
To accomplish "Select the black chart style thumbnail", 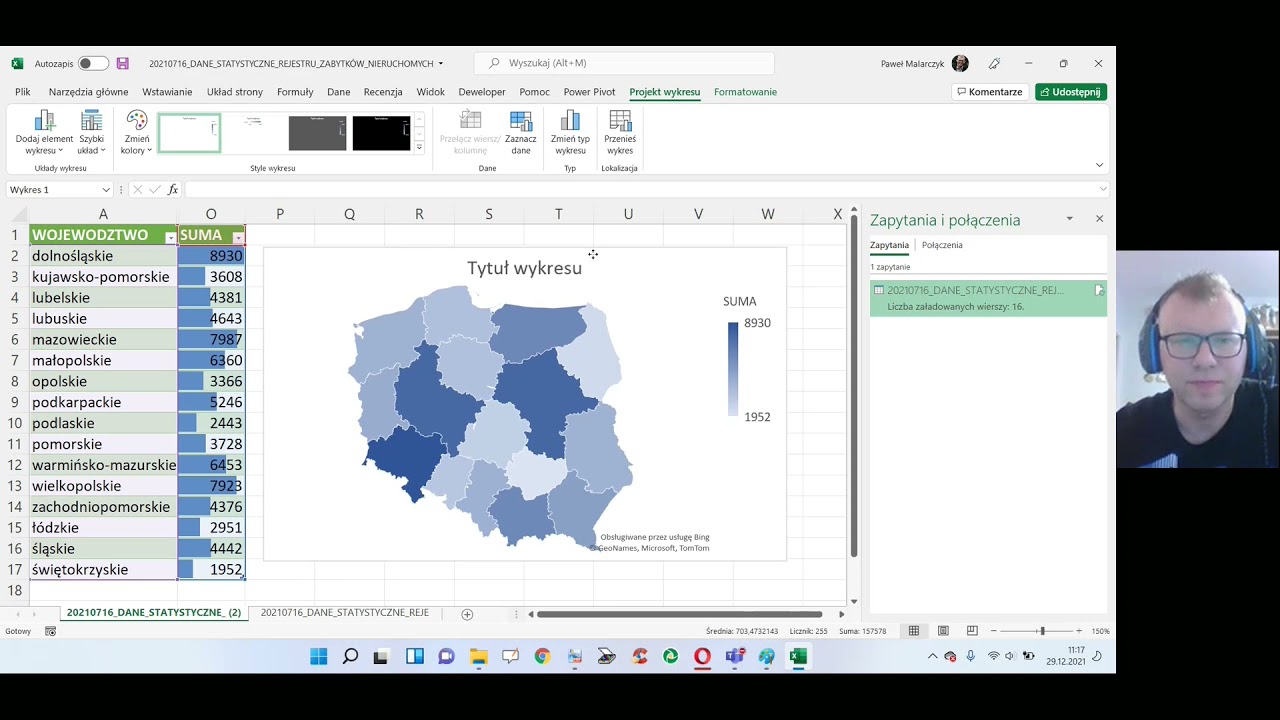I will click(381, 133).
